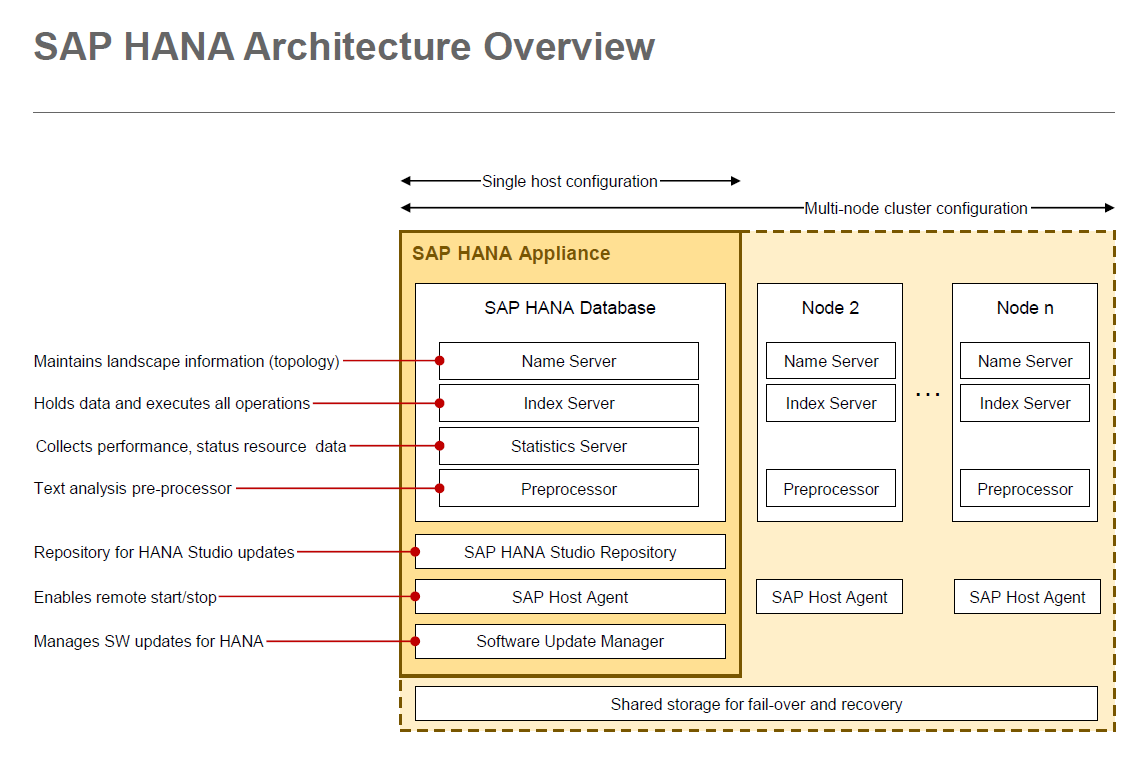This screenshot has width=1130, height=768.
Task: Click the 'SAP HANA Architecture Overview' title
Action: [344, 47]
